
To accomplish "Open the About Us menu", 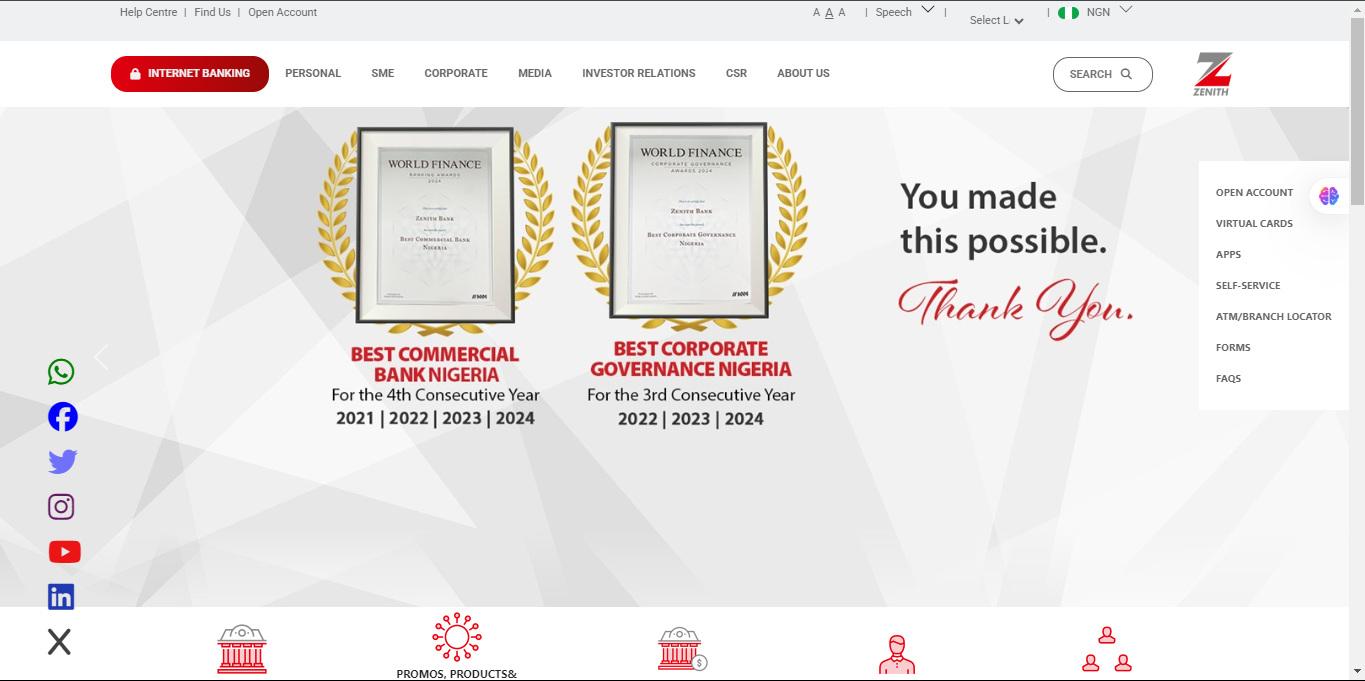I will pos(804,73).
